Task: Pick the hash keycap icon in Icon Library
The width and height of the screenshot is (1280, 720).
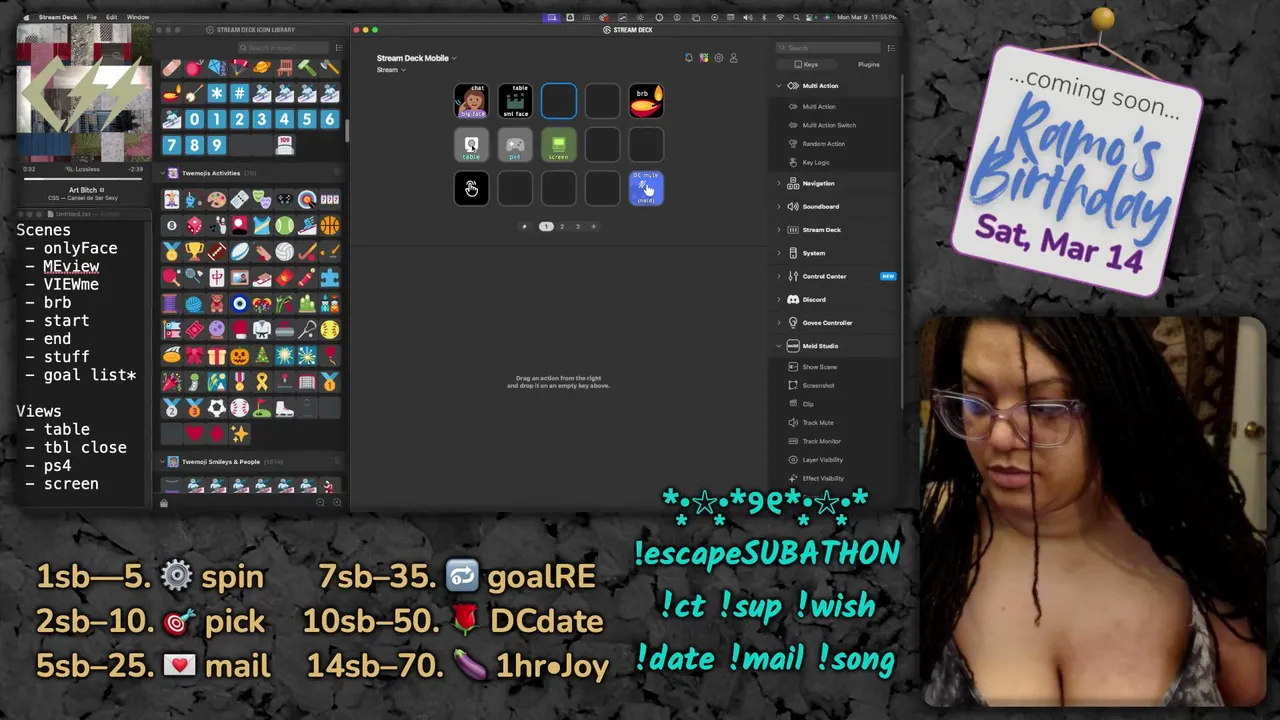Action: pos(239,94)
